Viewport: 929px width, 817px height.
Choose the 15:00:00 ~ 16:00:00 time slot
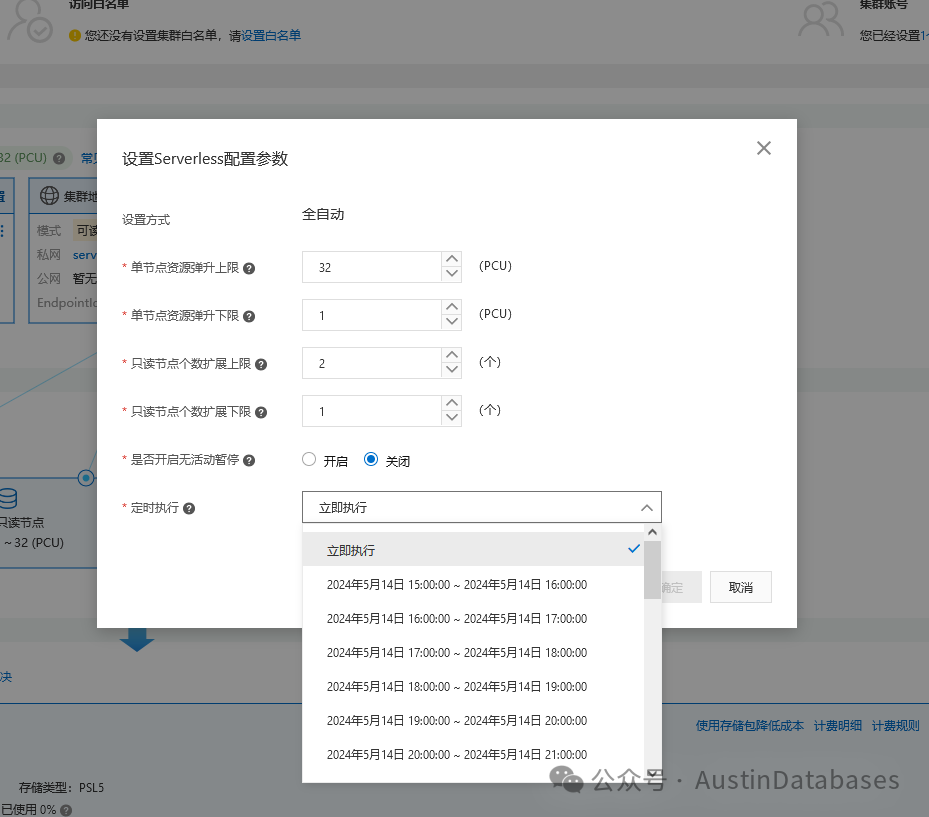[473, 585]
